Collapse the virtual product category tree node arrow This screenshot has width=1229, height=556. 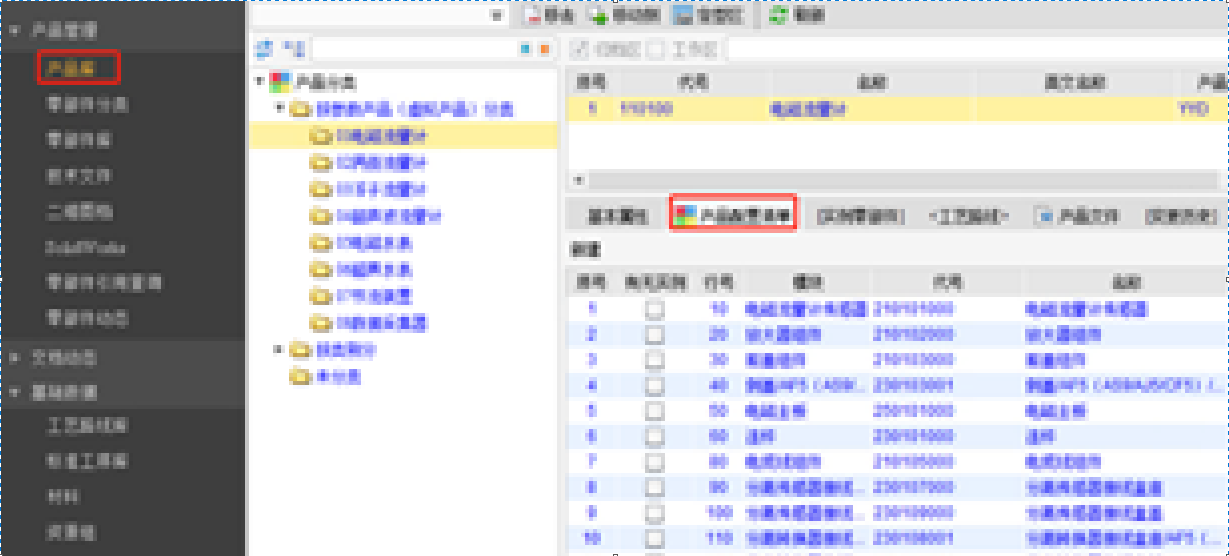pyautogui.click(x=280, y=109)
